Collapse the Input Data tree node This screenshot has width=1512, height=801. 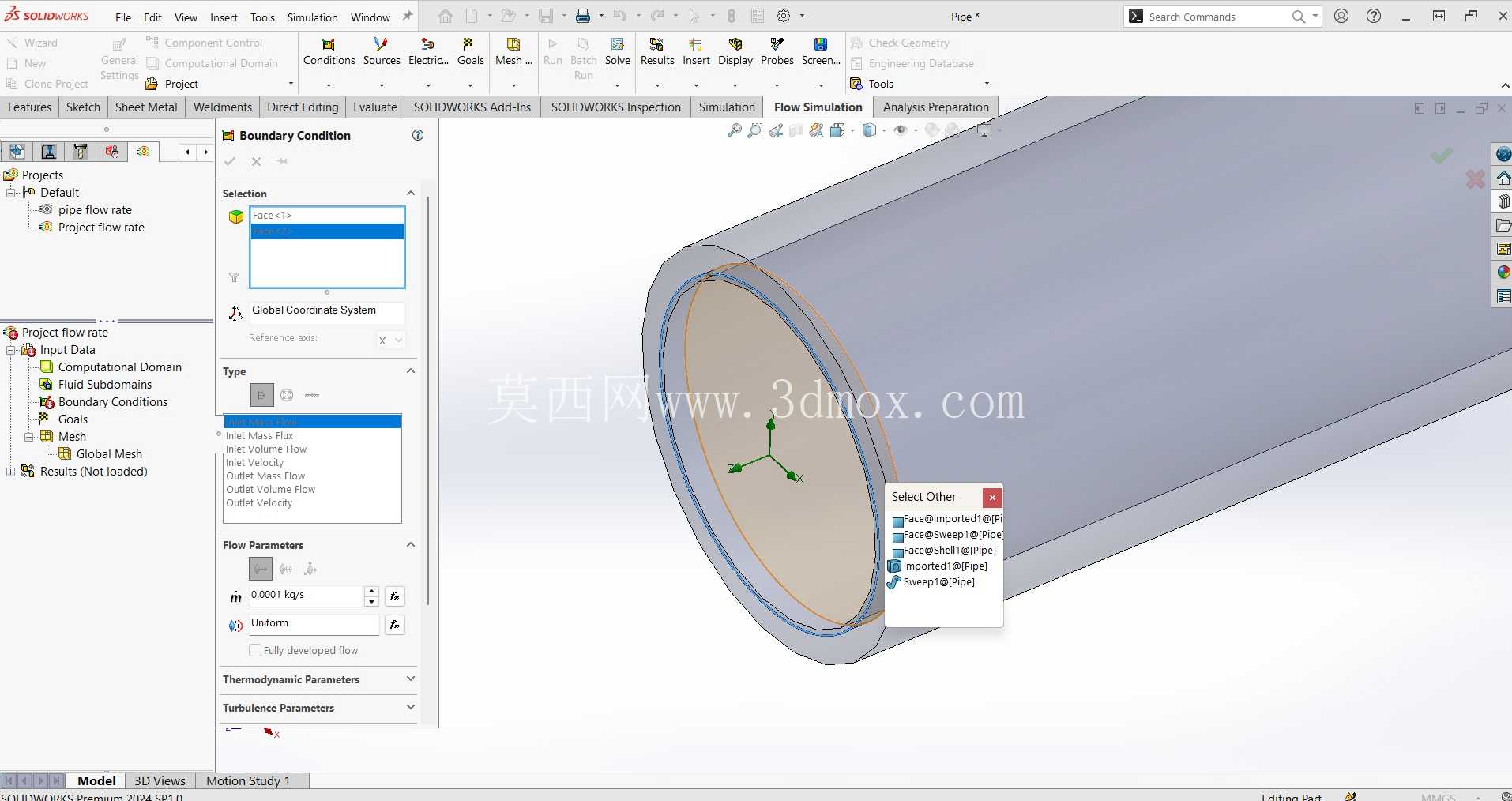[x=11, y=350]
